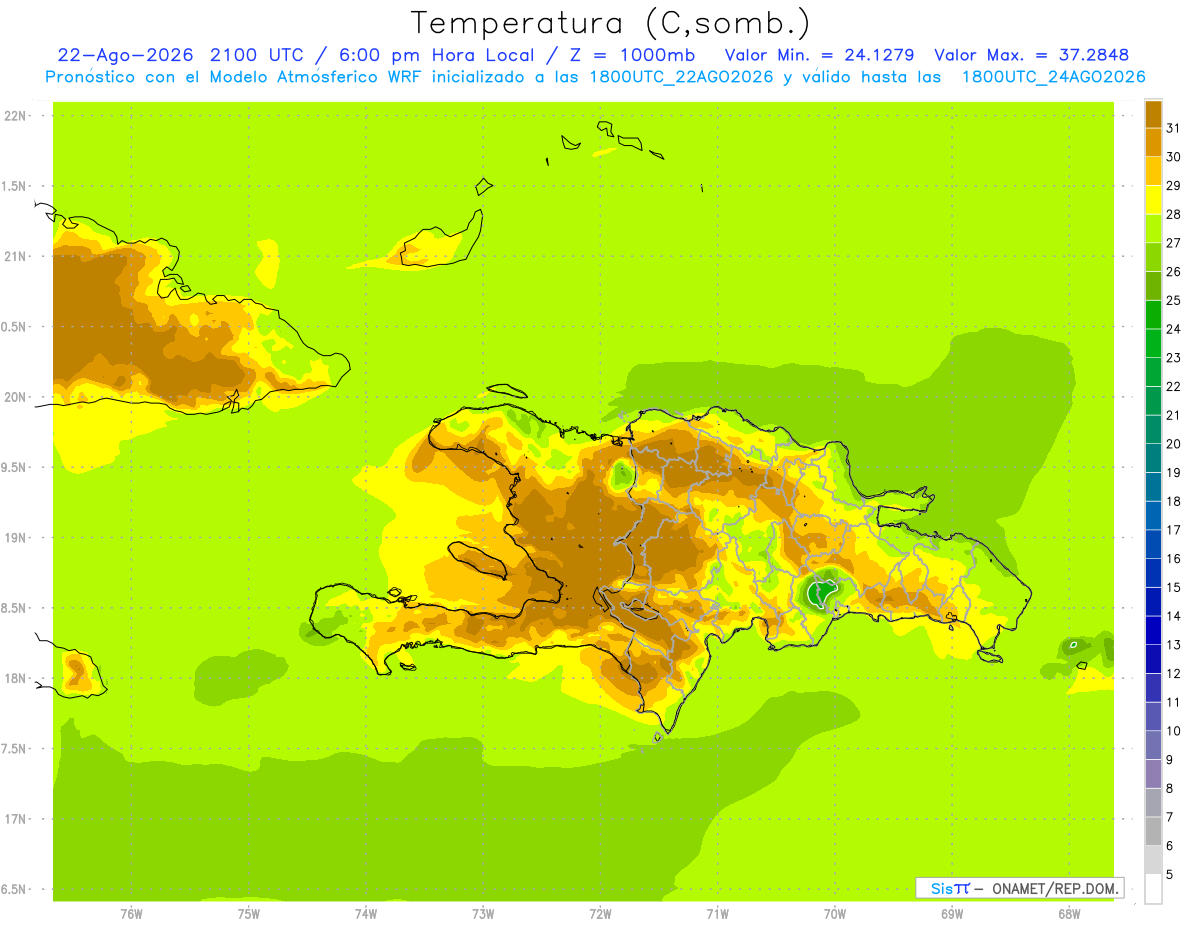Image resolution: width=1200 pixels, height=927 pixels.
Task: Click the color scale label '22'
Action: coord(1173,386)
